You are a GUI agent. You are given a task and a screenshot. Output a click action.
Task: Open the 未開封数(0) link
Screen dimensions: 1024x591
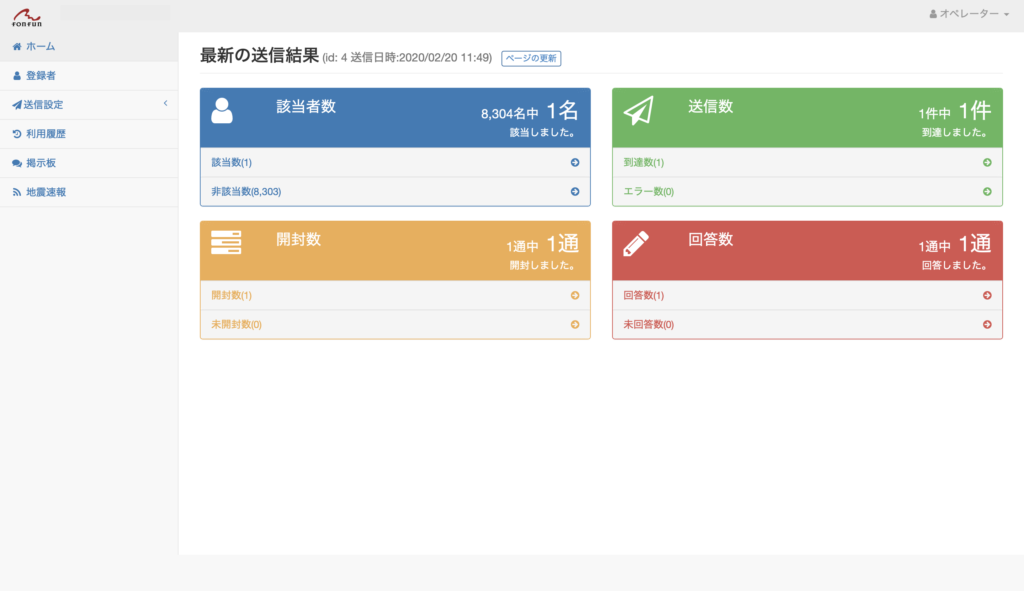point(236,325)
